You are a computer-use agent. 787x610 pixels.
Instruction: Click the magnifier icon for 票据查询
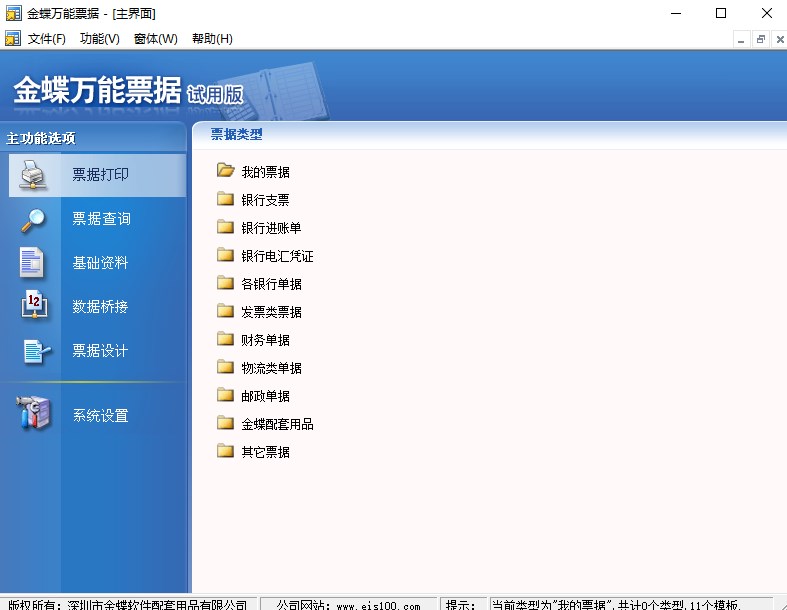click(x=33, y=219)
